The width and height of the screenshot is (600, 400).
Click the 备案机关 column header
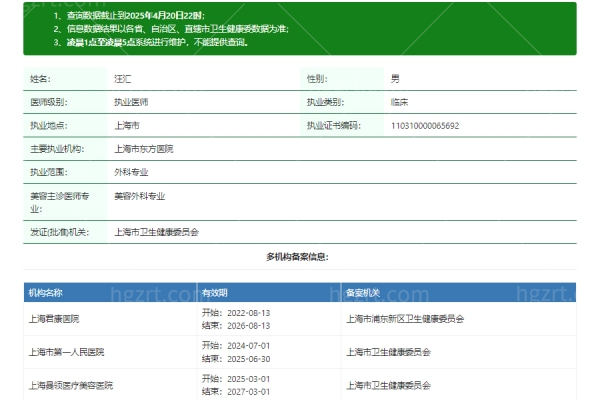pyautogui.click(x=363, y=293)
